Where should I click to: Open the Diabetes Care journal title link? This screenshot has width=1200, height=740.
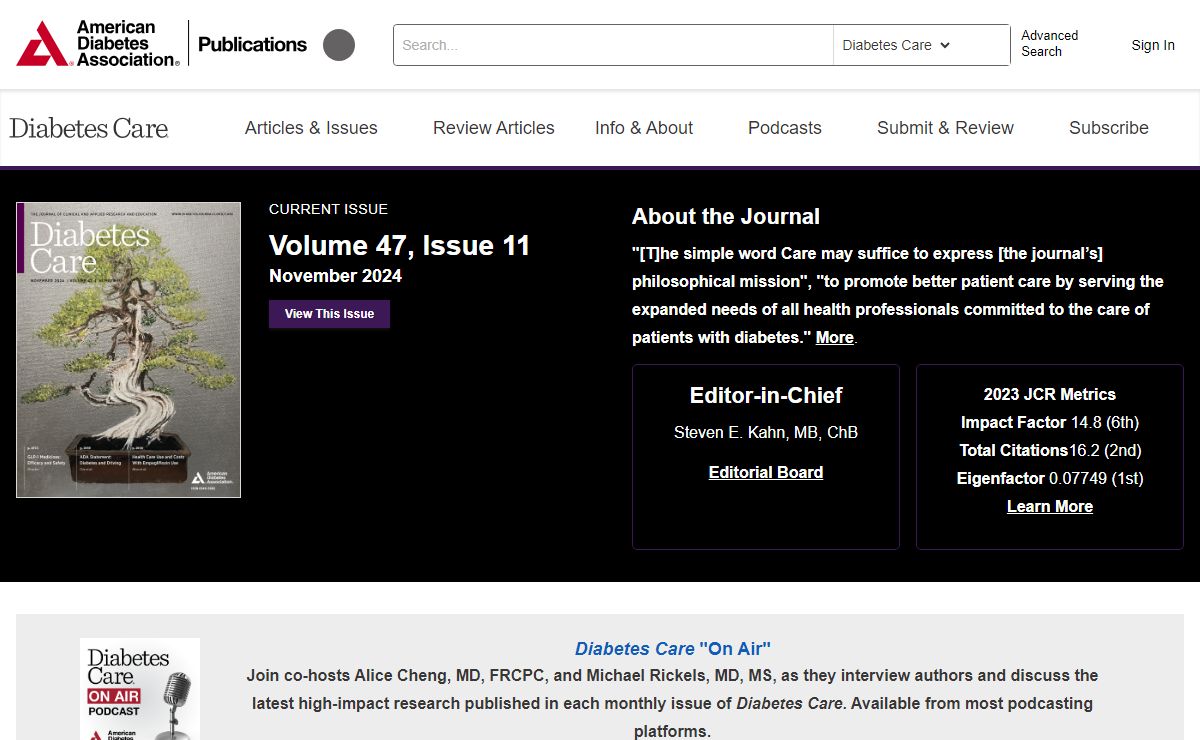click(x=89, y=128)
